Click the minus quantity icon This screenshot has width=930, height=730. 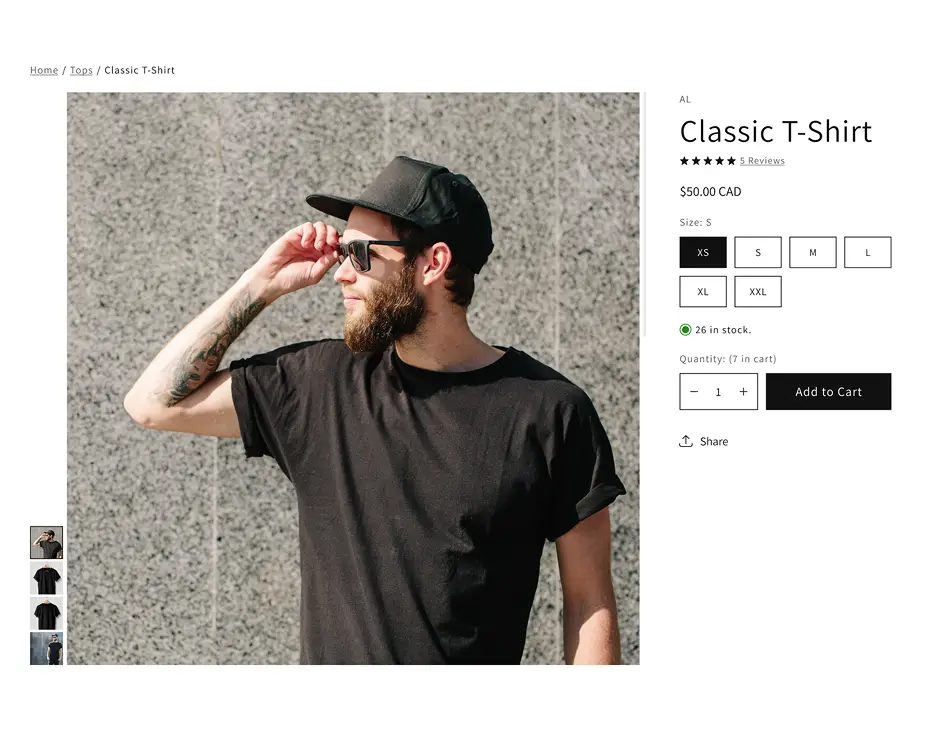pos(694,391)
